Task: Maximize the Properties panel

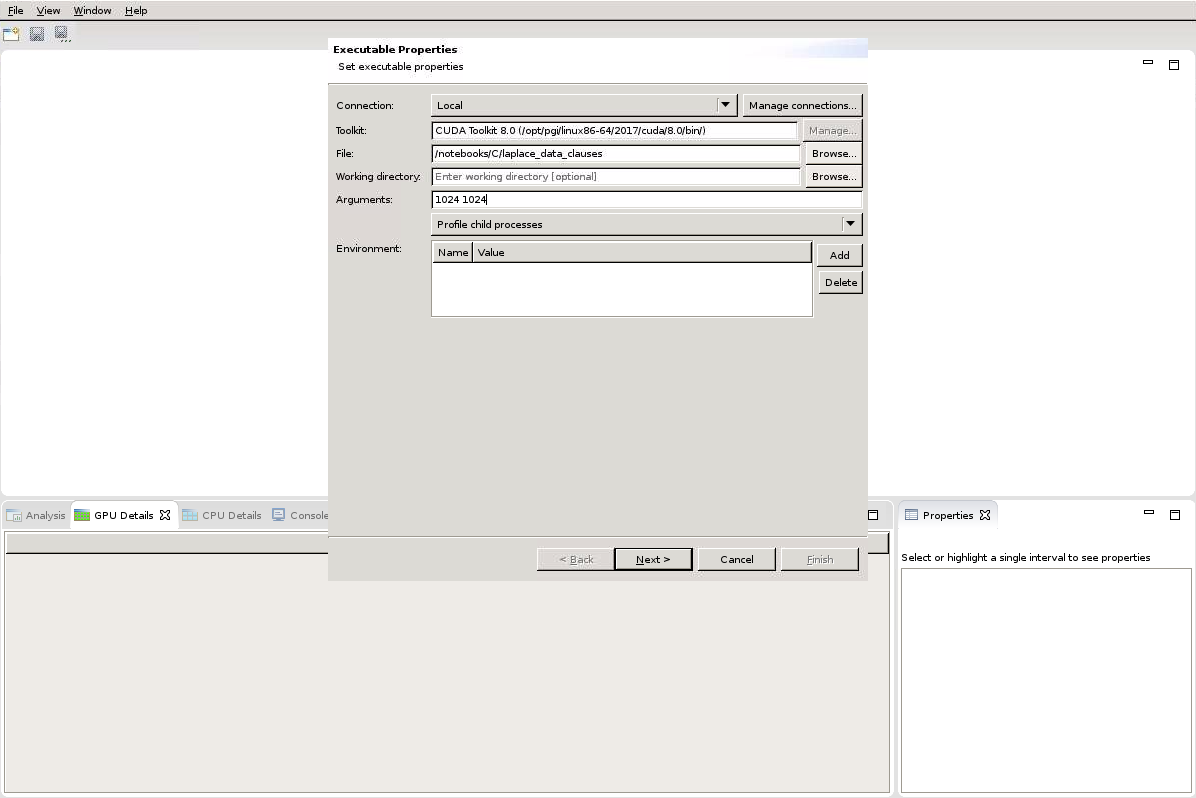Action: (x=1174, y=514)
